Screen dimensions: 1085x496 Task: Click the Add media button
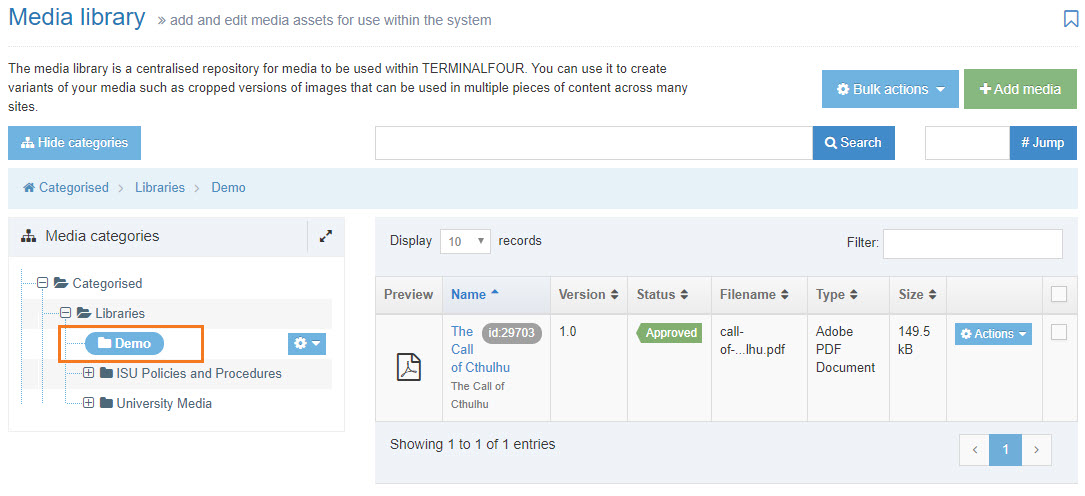click(x=1020, y=89)
